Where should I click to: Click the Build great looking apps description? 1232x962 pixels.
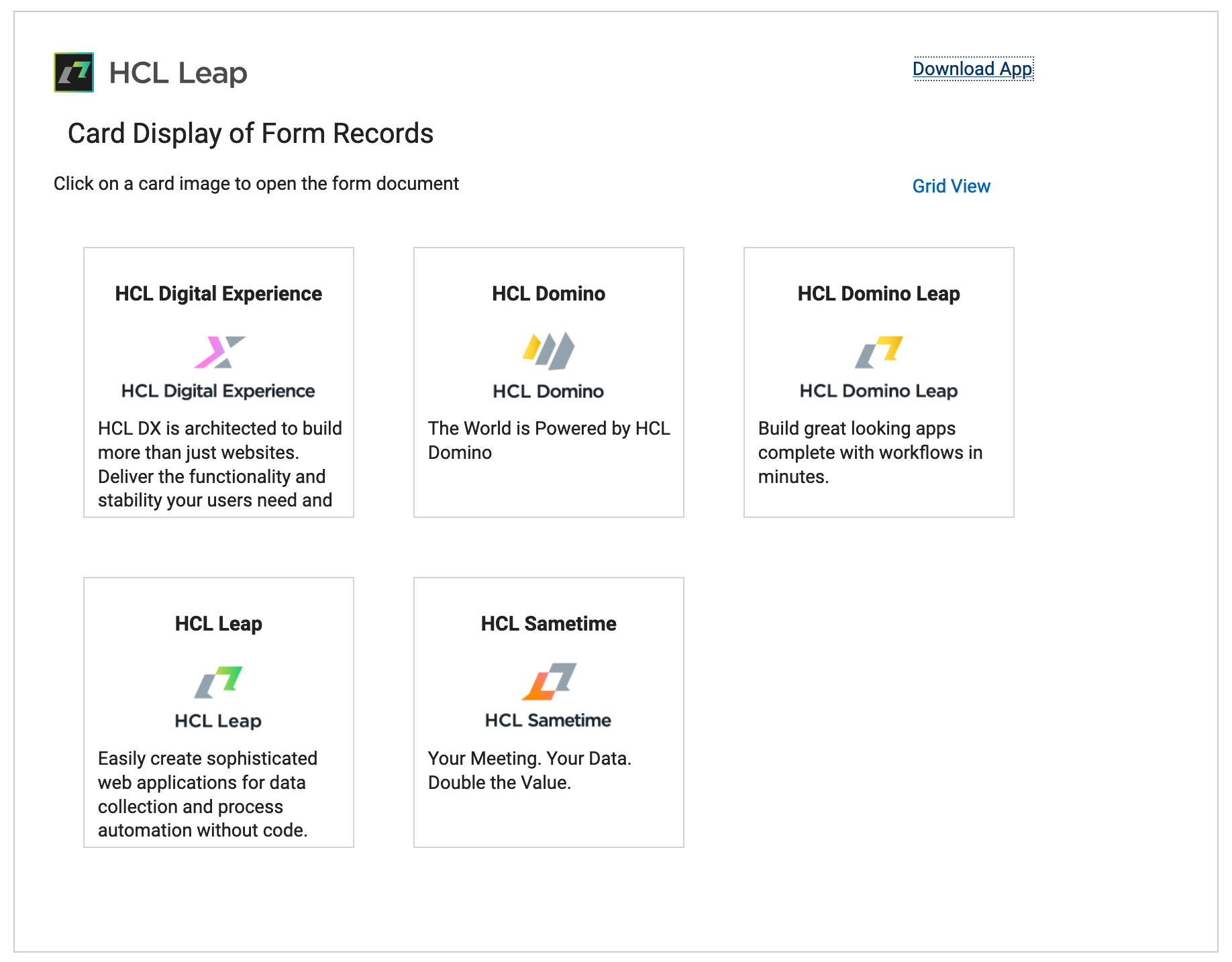click(870, 452)
